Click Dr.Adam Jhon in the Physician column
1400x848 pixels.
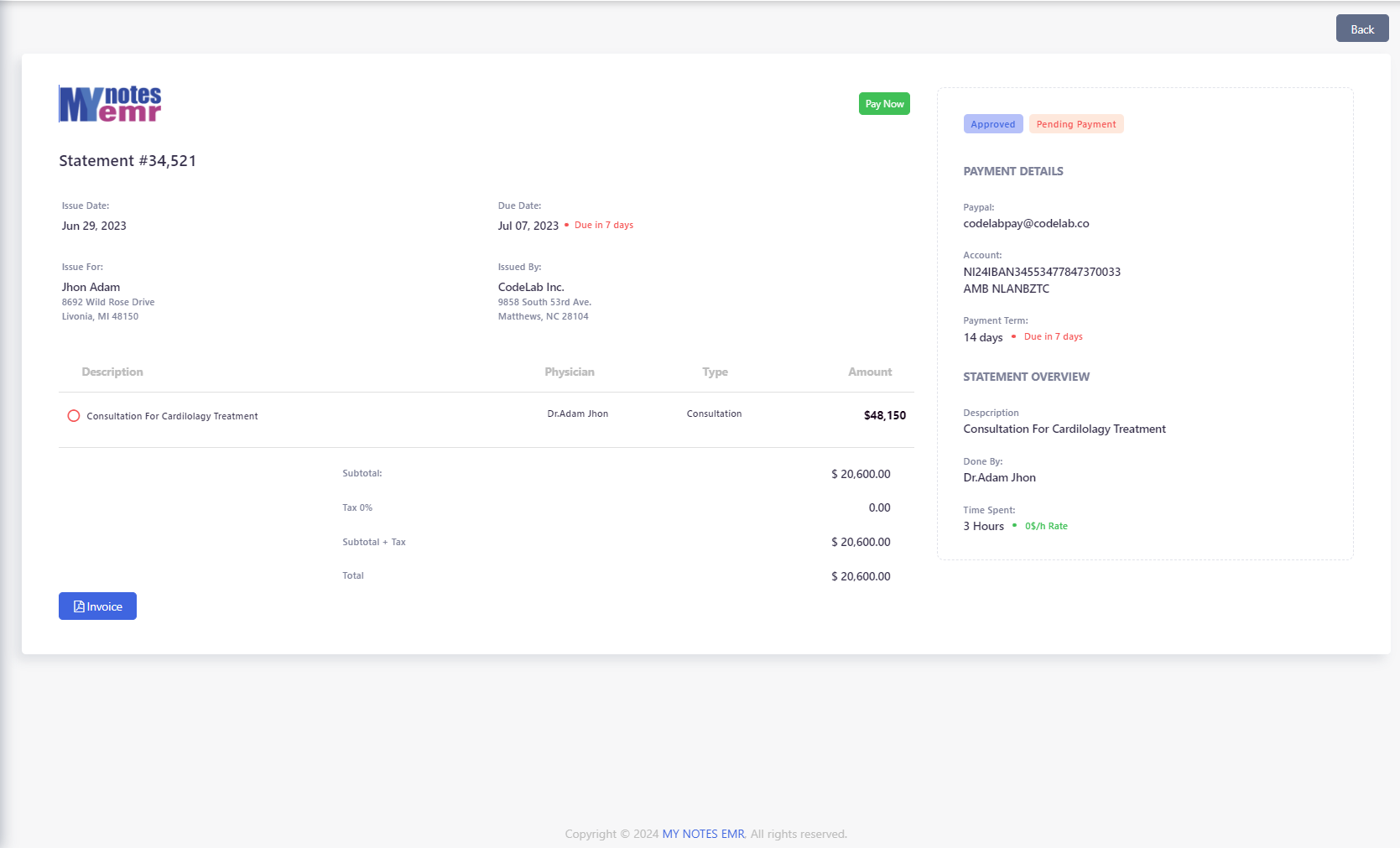[577, 414]
